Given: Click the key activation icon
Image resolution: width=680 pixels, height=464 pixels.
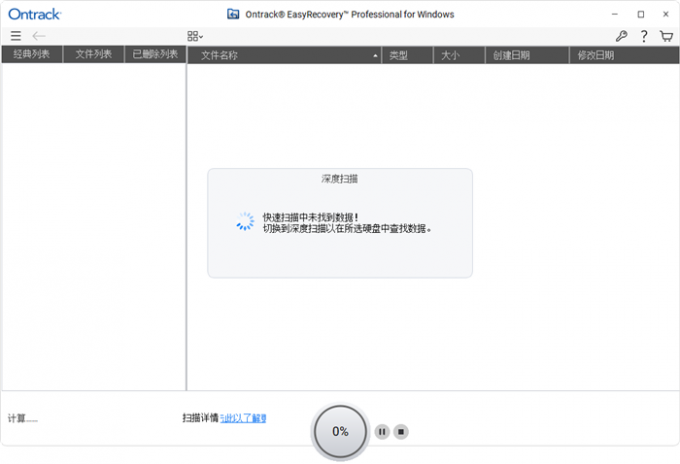Looking at the screenshot, I should pyautogui.click(x=621, y=36).
